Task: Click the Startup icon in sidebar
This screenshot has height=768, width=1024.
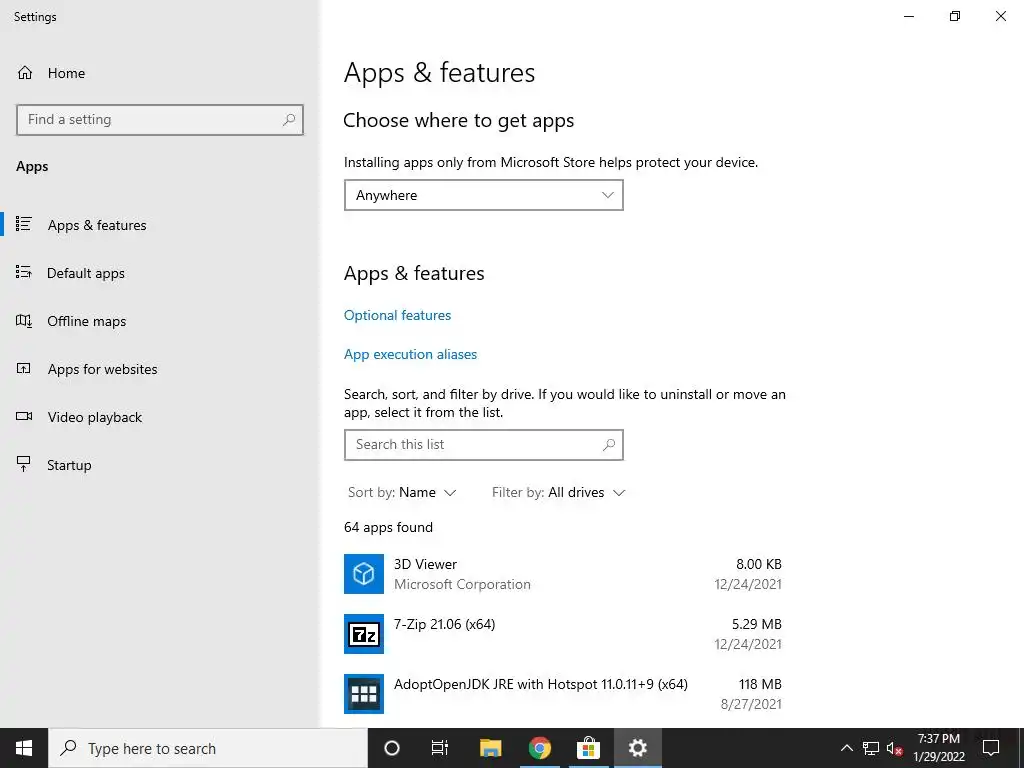Action: click(x=24, y=464)
